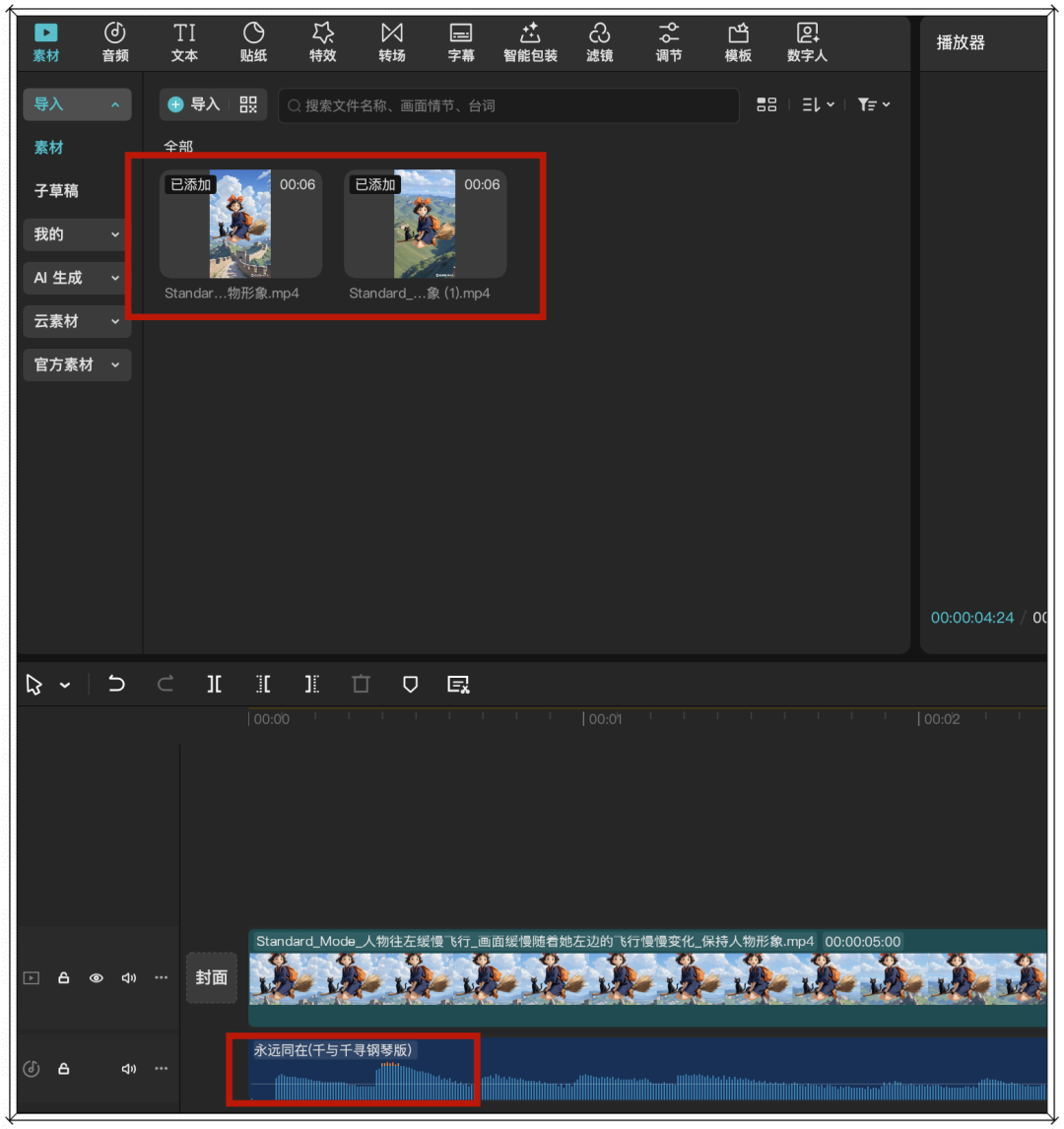This screenshot has height=1129, width=1064.
Task: Expand the 云素材 sidebar section
Action: (x=77, y=321)
